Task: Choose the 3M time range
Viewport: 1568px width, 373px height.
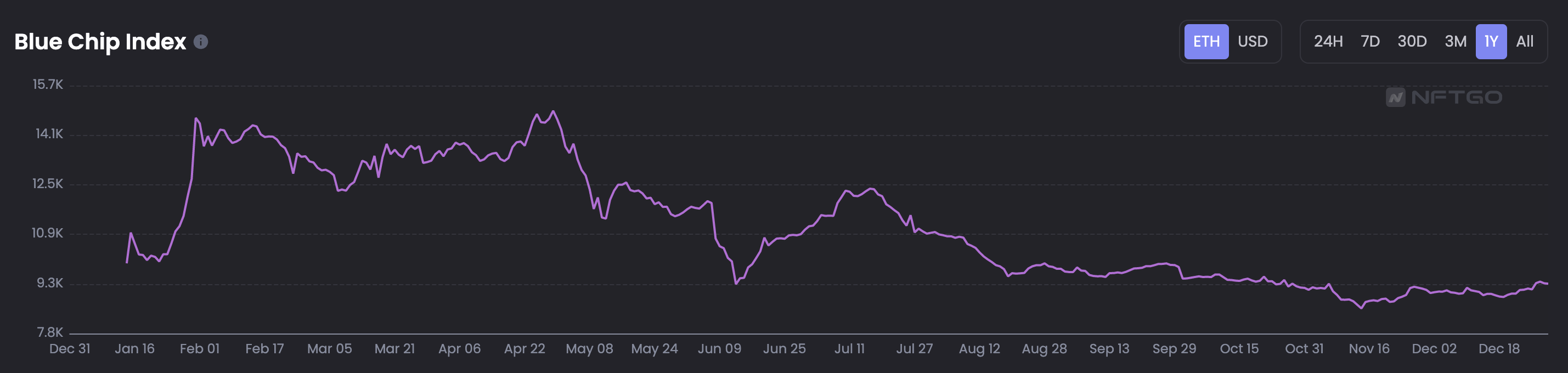Action: coord(1455,41)
